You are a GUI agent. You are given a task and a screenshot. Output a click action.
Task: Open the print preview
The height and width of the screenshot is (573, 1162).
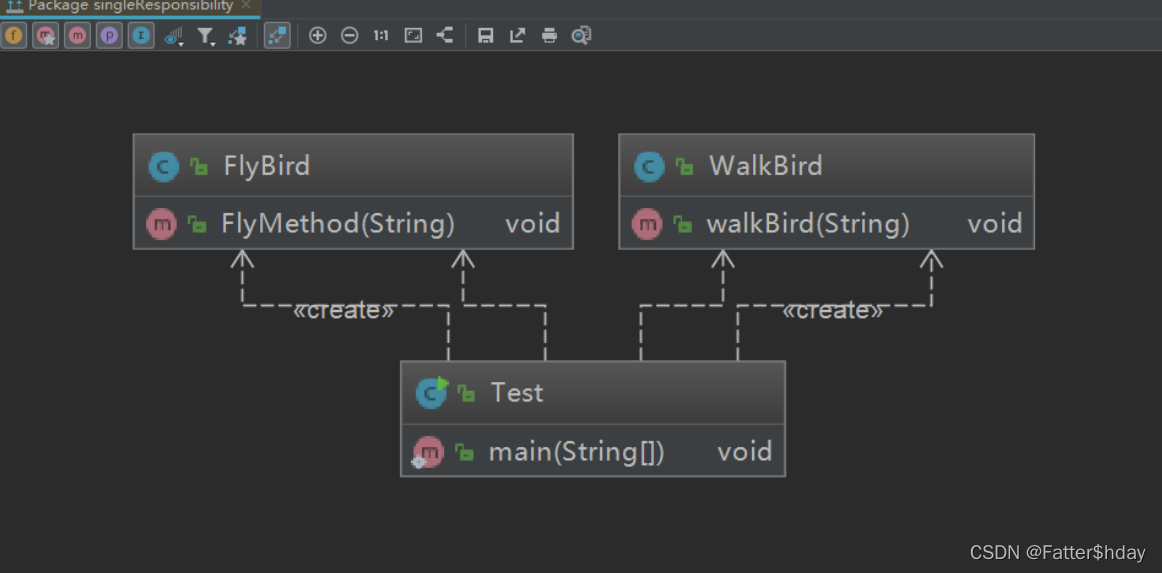tap(582, 36)
